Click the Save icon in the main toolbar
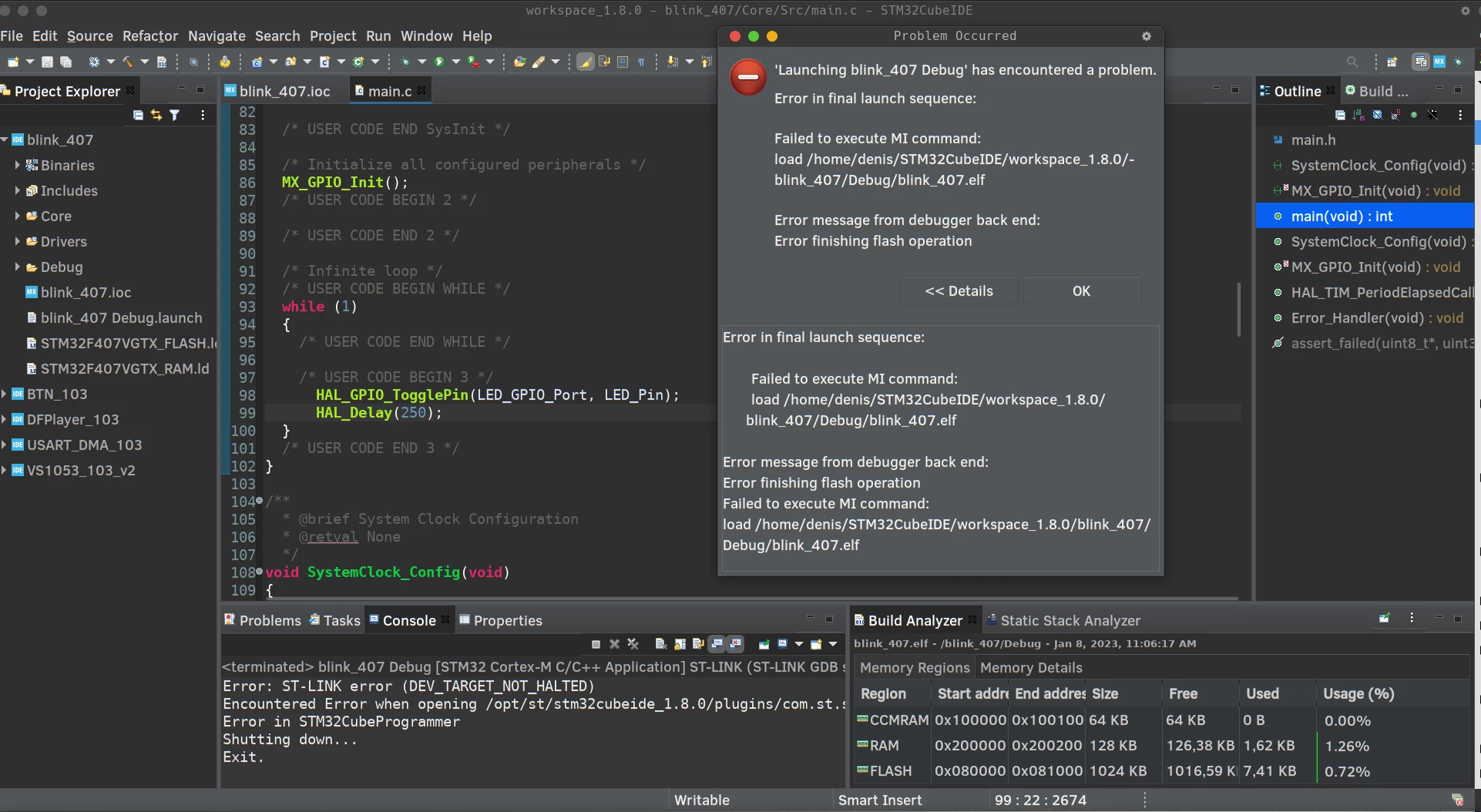Screen dimensions: 1481x812 (47, 62)
